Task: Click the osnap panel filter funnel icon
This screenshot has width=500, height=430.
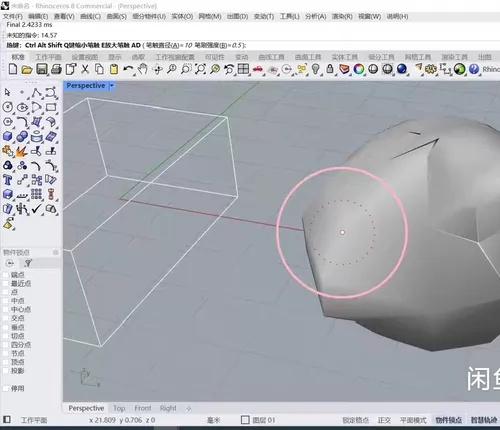Action: (28, 263)
